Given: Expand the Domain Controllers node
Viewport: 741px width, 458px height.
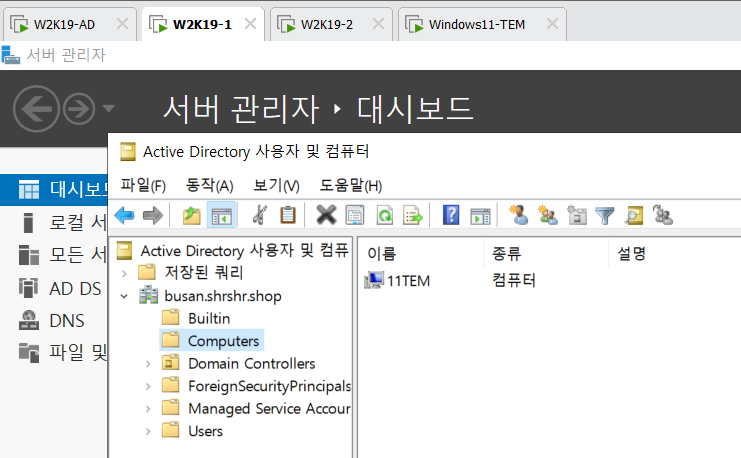Looking at the screenshot, I should pos(148,364).
